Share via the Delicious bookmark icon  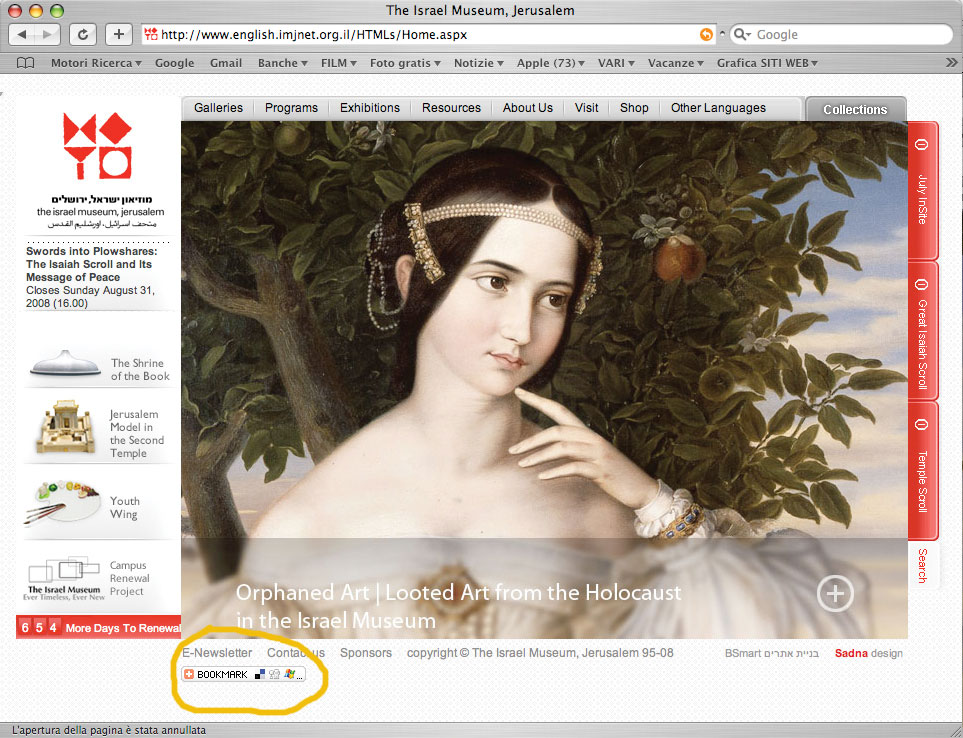[x=260, y=674]
